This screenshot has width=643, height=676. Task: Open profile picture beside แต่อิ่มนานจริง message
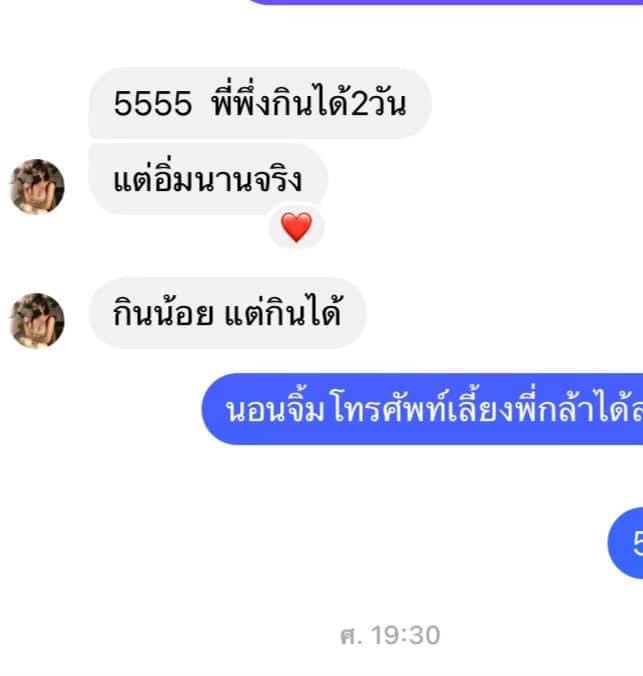click(37, 186)
